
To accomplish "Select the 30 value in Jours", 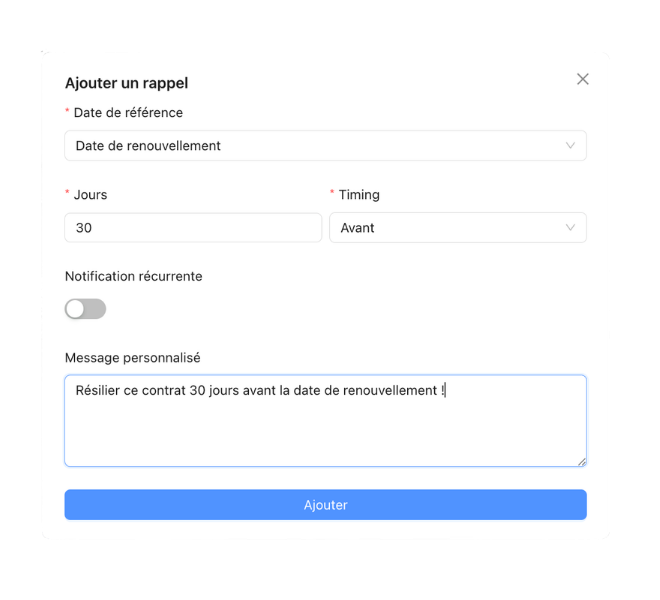I will pos(84,228).
